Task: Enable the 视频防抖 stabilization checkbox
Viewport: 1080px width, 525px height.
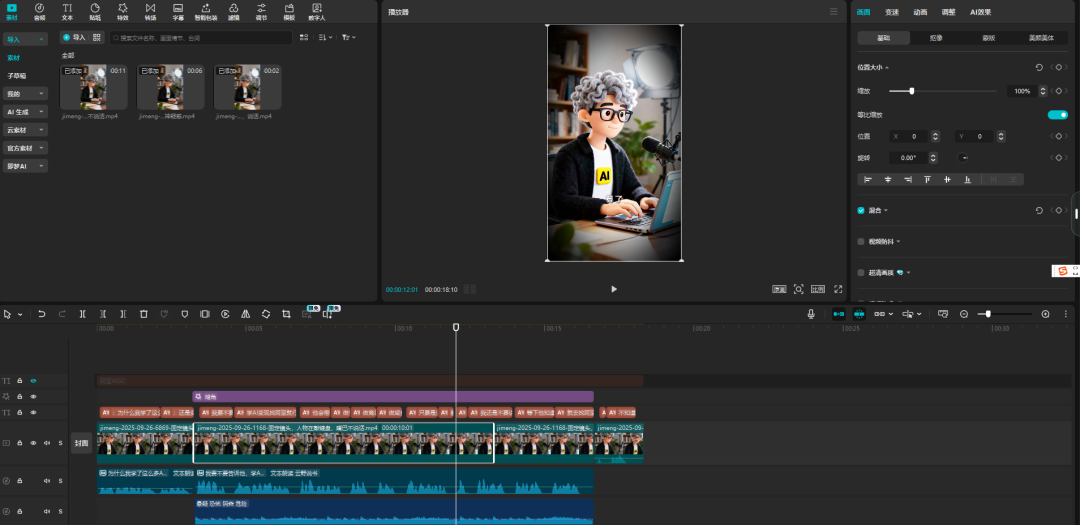Action: tap(861, 241)
